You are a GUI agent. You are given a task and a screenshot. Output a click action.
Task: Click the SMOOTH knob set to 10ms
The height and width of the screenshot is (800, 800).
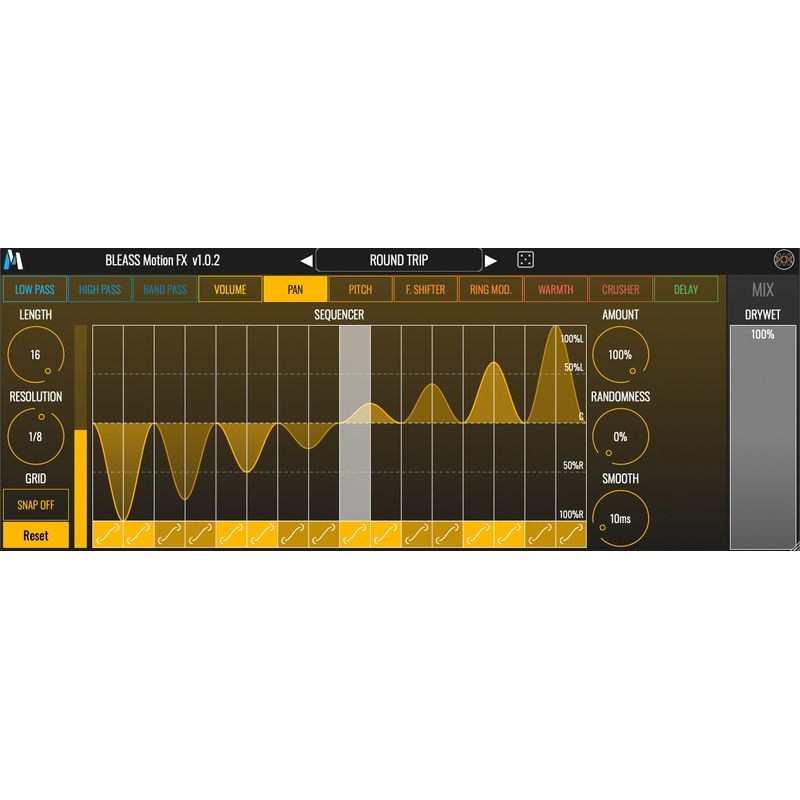coord(622,516)
